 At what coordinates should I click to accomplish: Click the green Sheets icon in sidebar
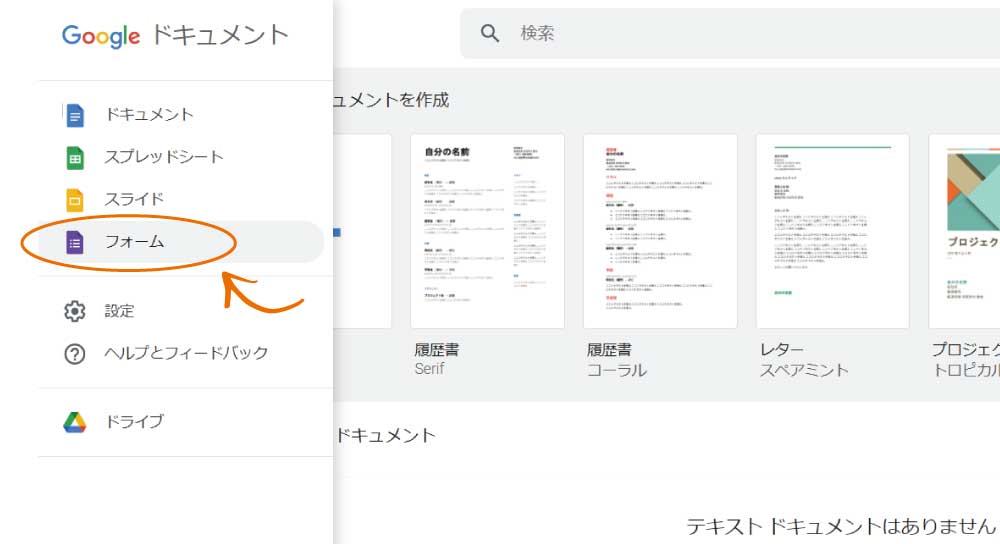[x=75, y=157]
